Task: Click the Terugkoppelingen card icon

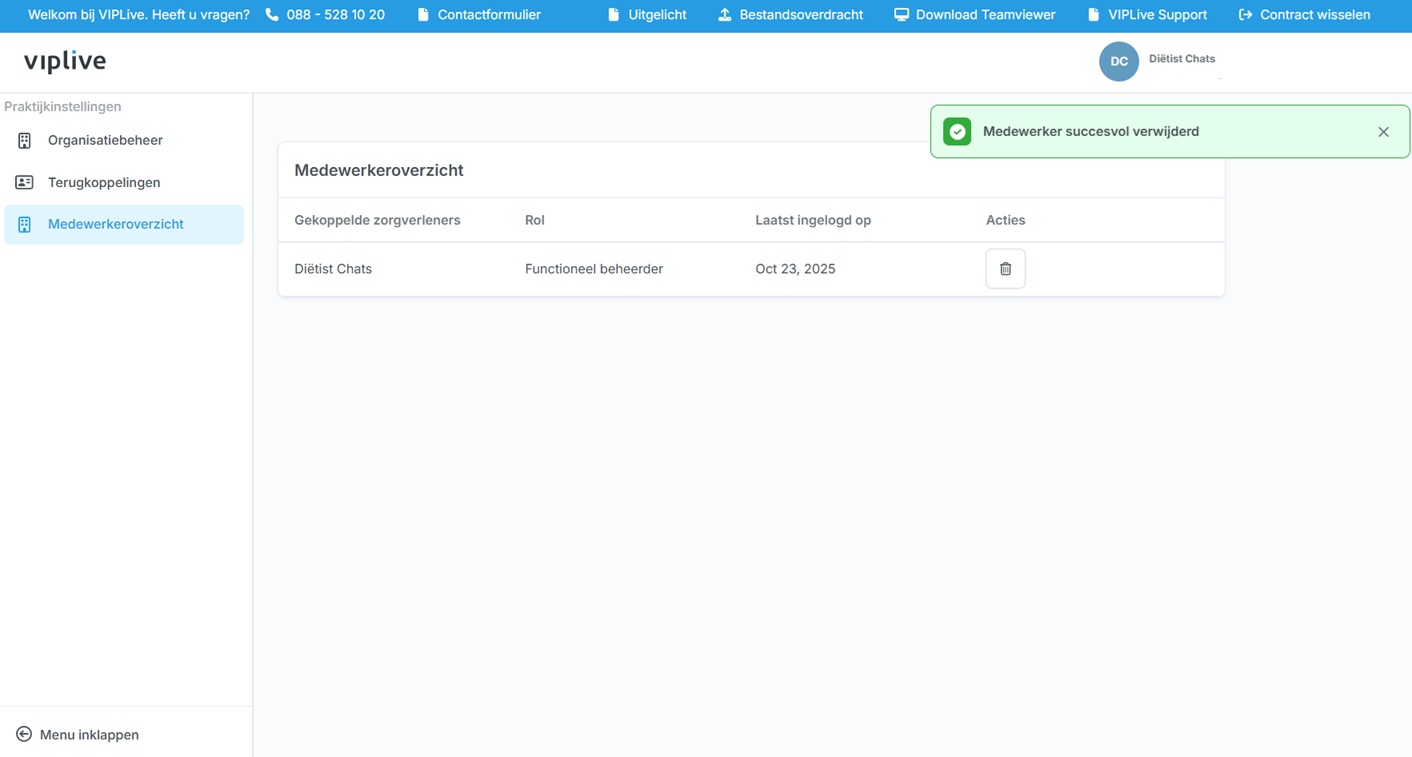Action: (x=24, y=182)
